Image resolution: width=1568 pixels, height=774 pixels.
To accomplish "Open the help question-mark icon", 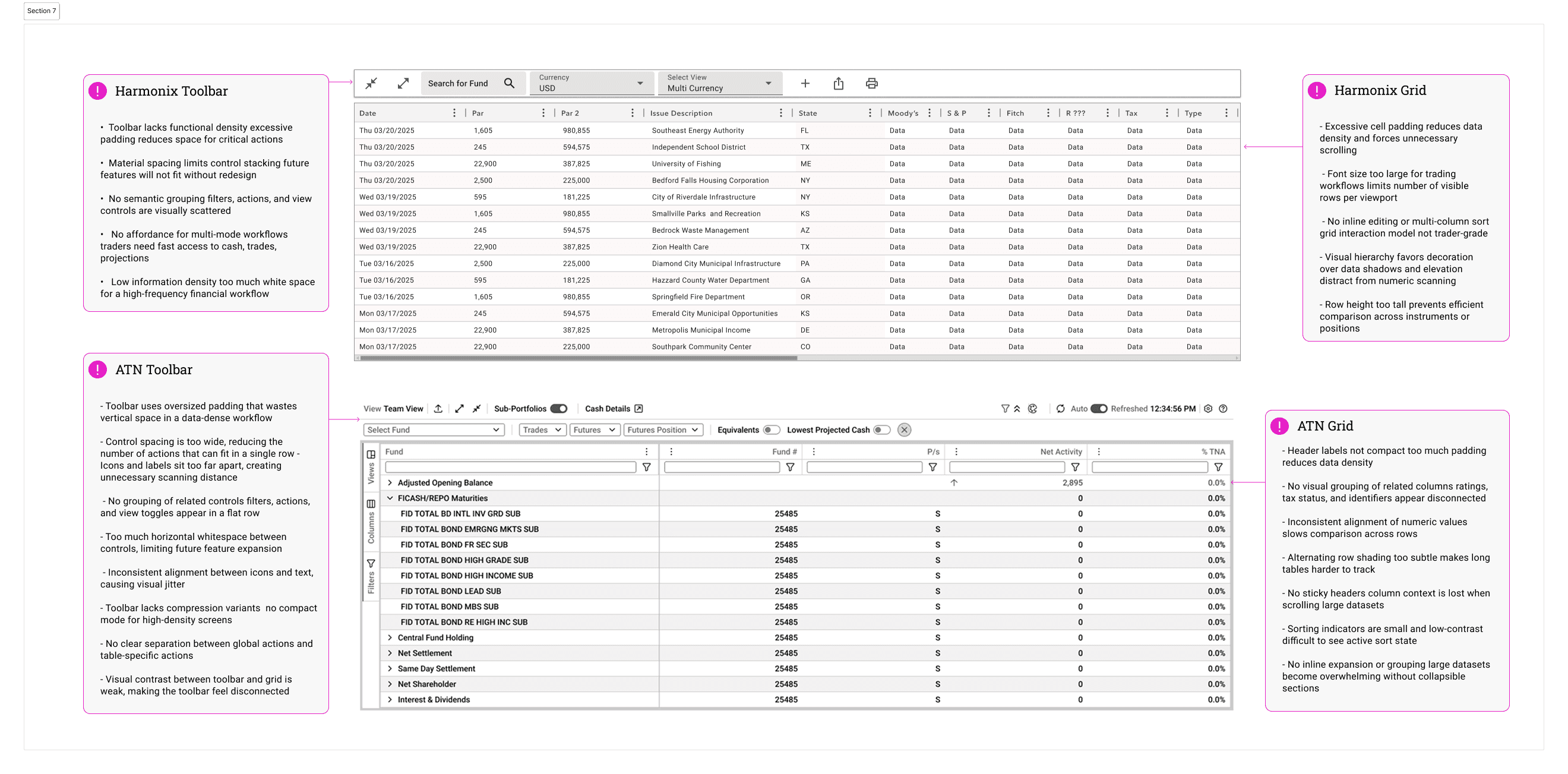I will (1223, 409).
